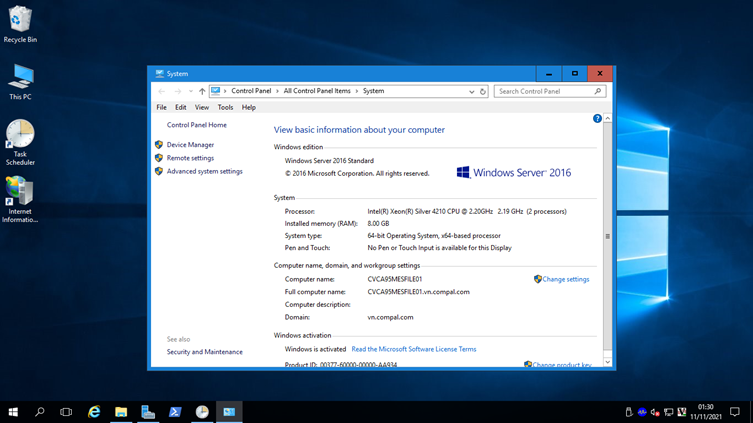Expand the address bar history dropdown
Image resolution: width=753 pixels, height=423 pixels.
(472, 91)
